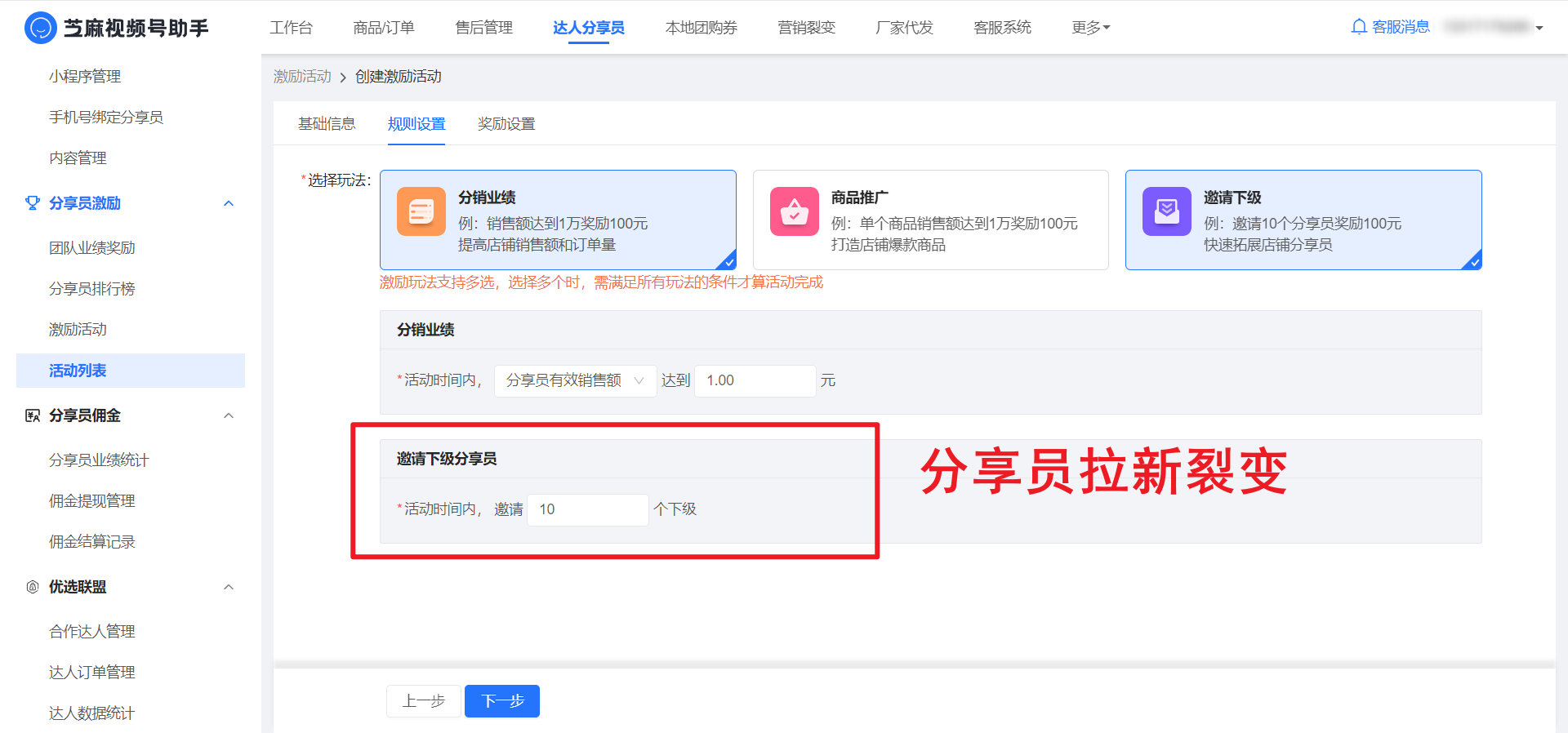Click the invite count field showing 10

click(x=588, y=509)
